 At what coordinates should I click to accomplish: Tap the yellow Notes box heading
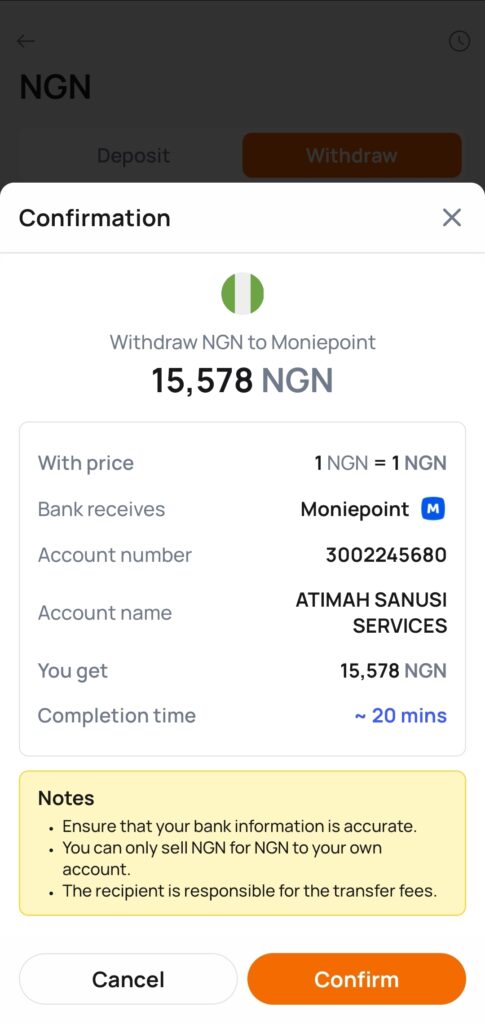coord(66,798)
